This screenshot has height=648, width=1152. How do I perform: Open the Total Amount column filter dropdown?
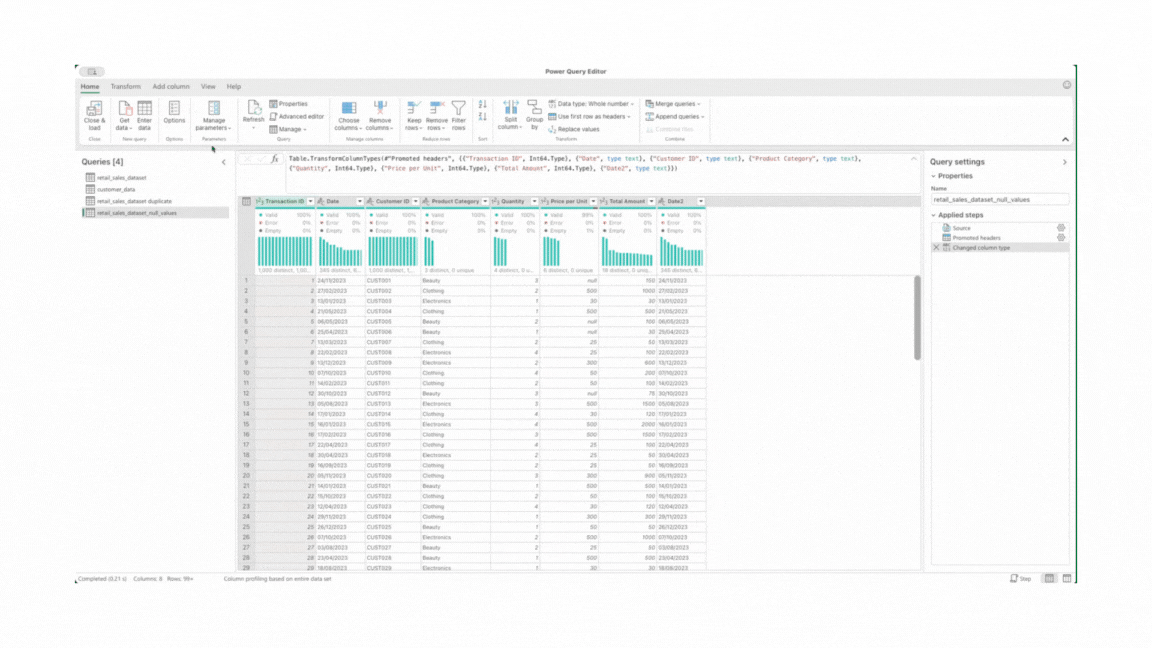pos(651,201)
